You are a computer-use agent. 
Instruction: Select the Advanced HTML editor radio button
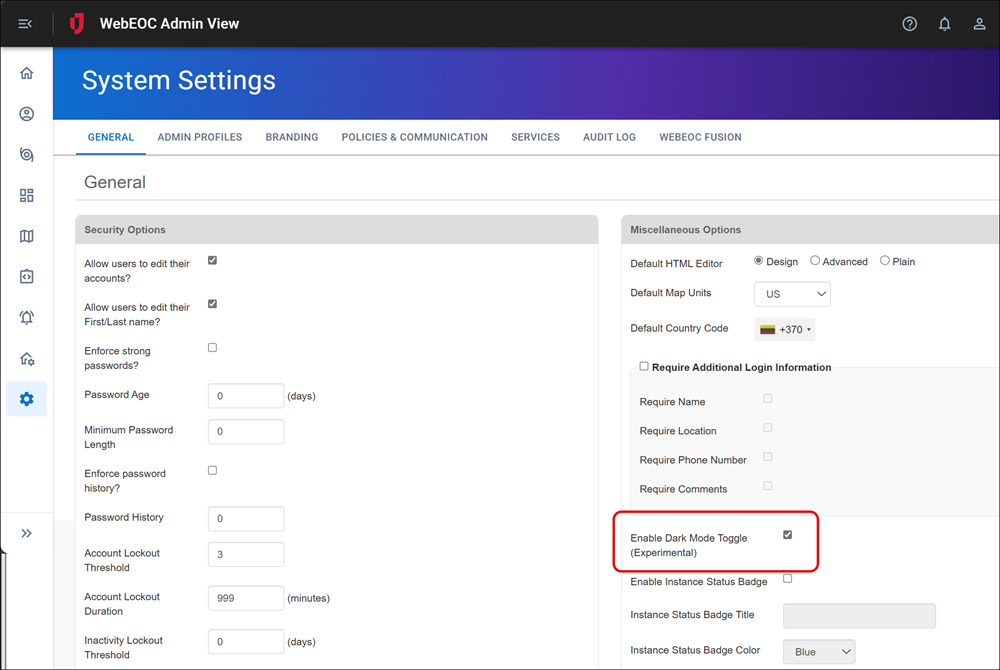(815, 261)
